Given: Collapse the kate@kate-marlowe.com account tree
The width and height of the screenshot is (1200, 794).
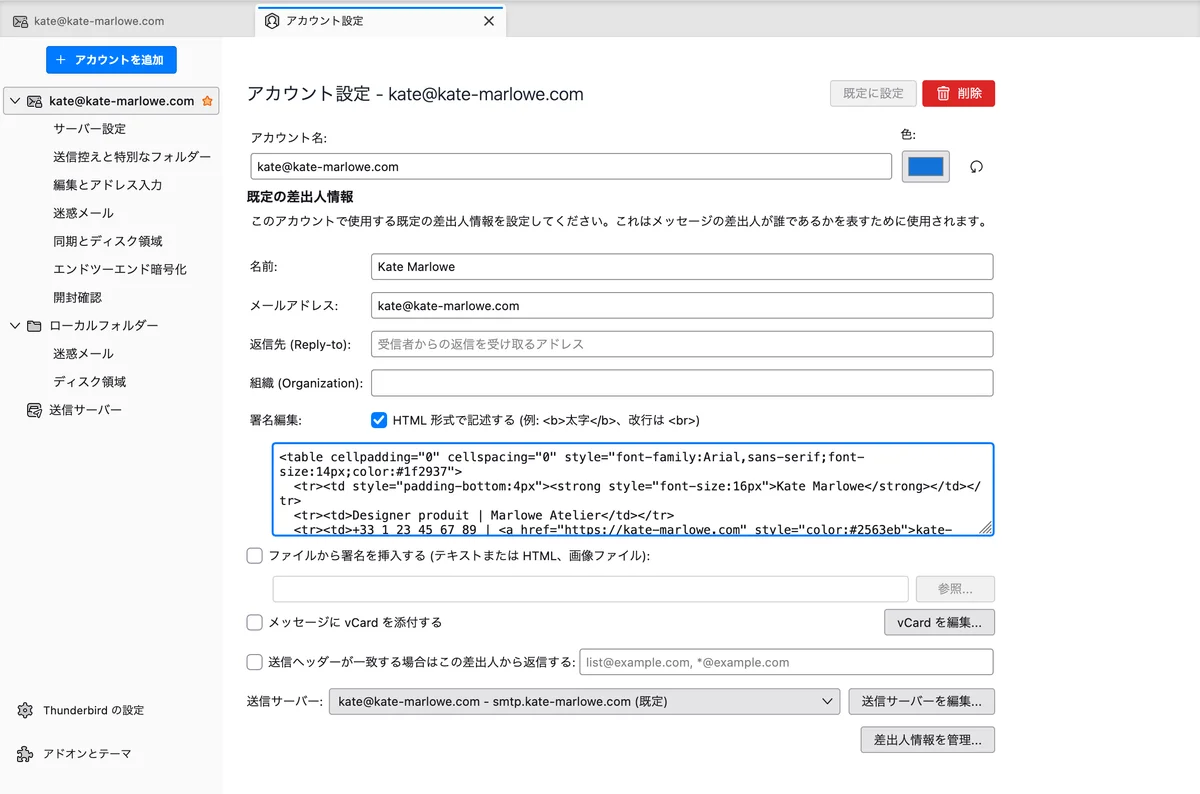Looking at the screenshot, I should tap(15, 101).
